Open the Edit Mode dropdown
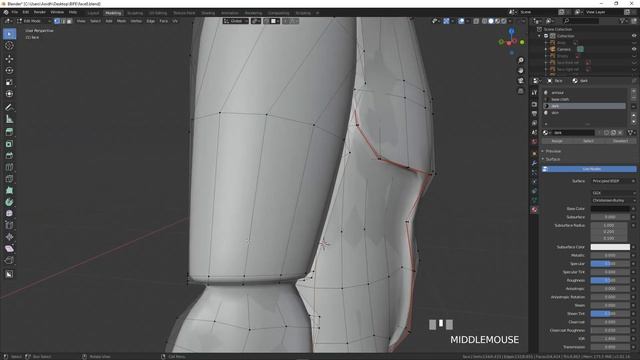This screenshot has height=360, width=640. pyautogui.click(x=34, y=21)
